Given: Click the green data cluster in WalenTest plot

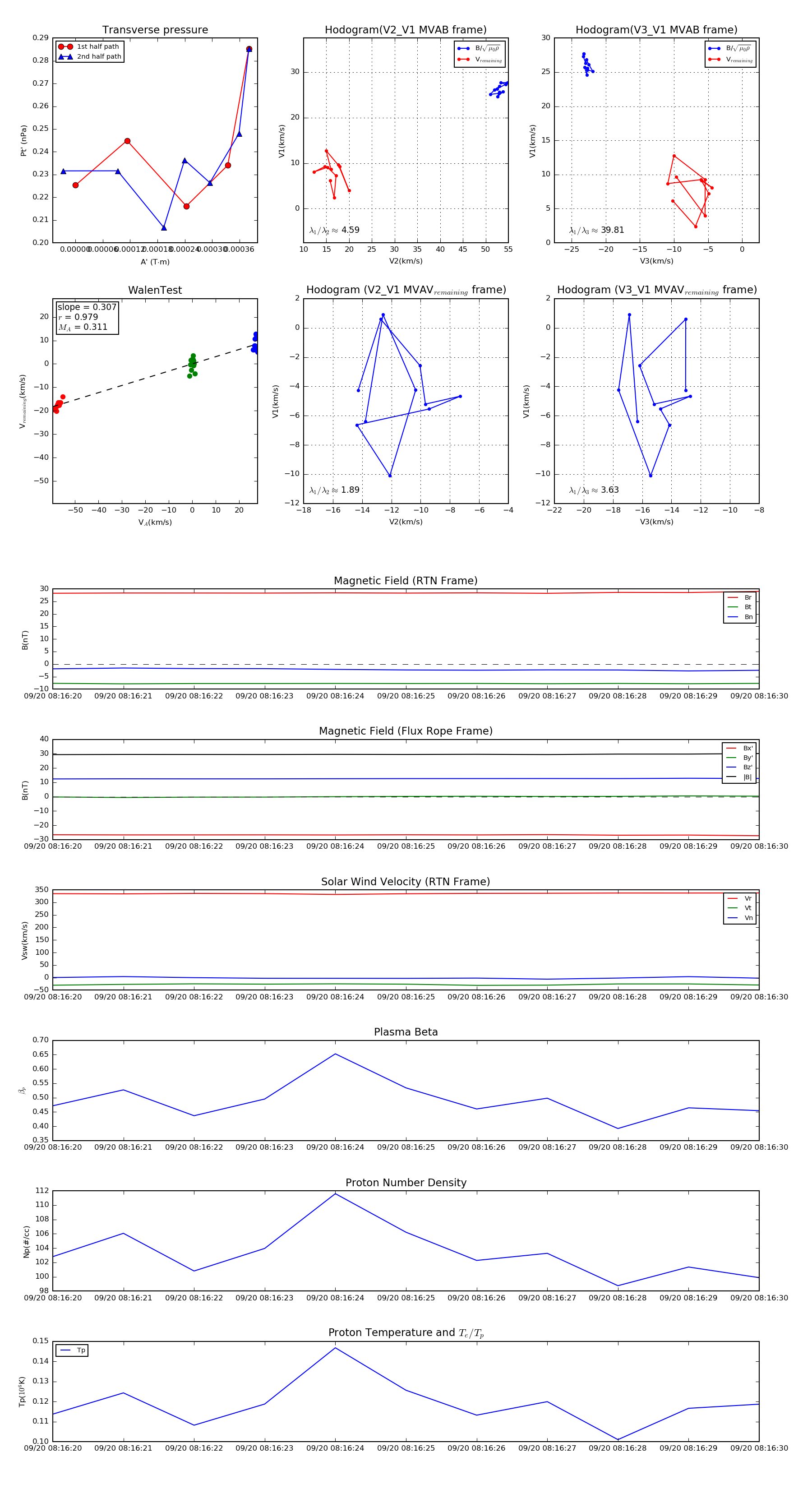Looking at the screenshot, I should click(192, 365).
